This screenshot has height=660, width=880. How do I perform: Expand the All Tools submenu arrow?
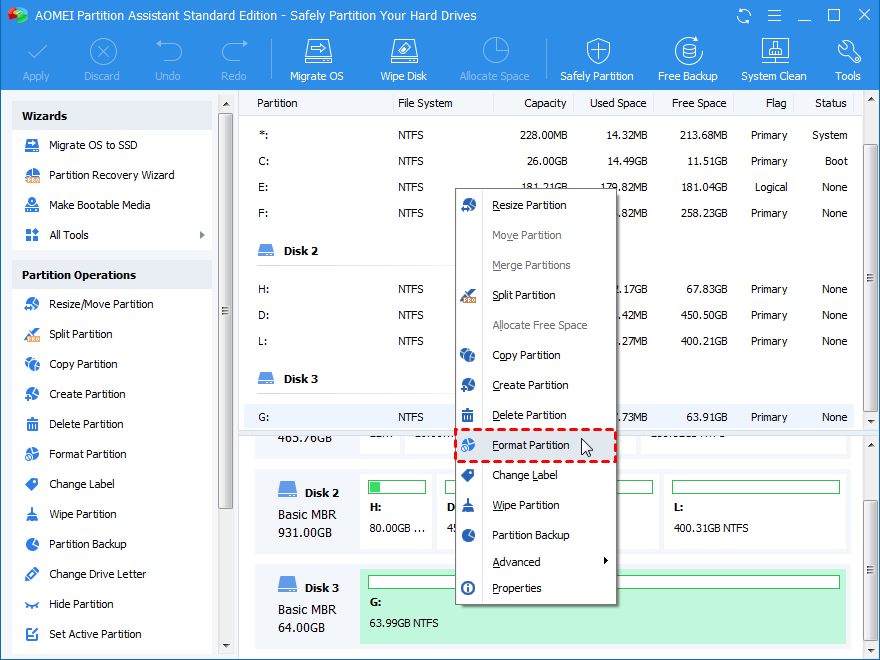(202, 235)
